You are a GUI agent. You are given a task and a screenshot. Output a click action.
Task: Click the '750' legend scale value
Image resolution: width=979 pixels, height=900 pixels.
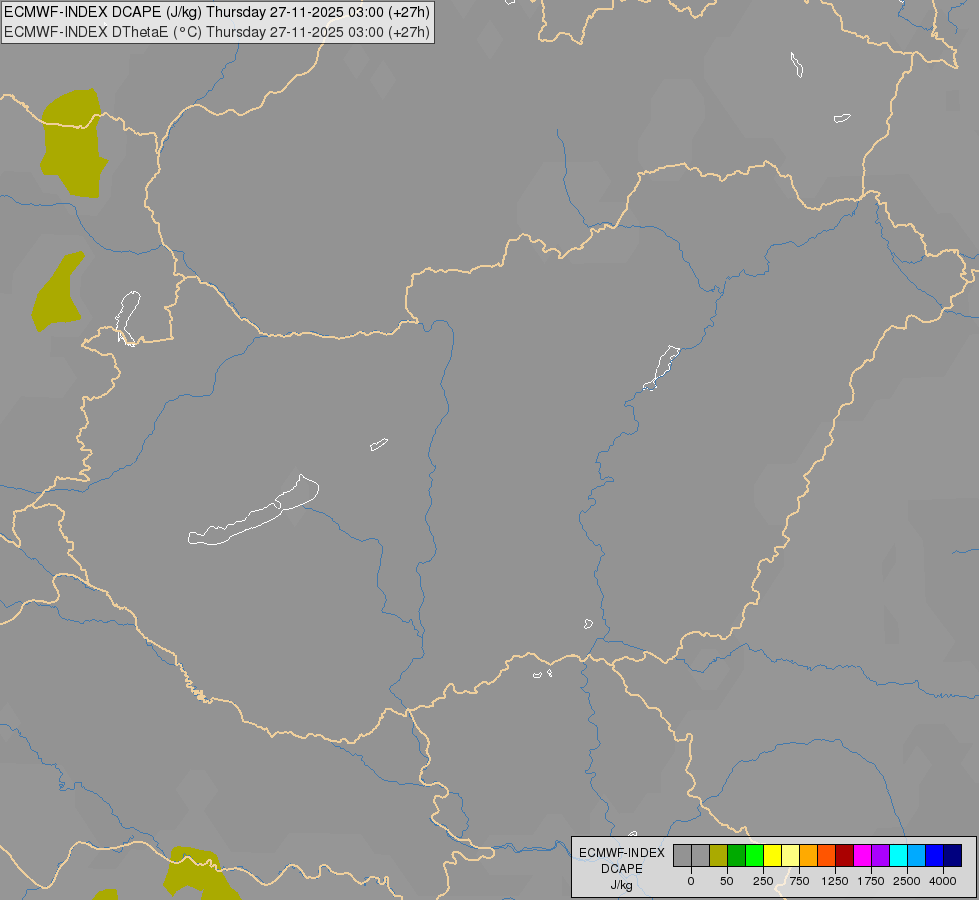[799, 881]
